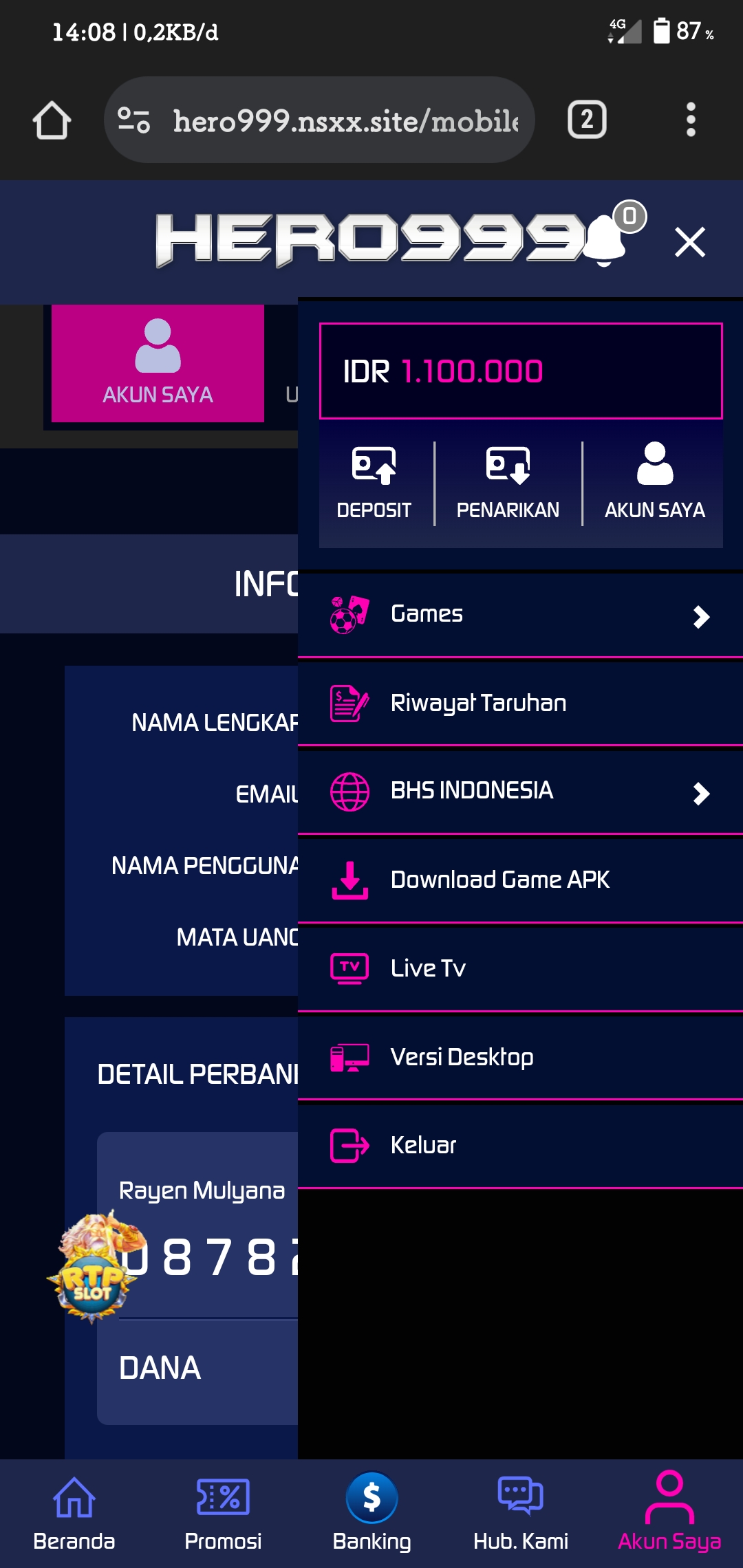
Task: Tap the RTP Slot floating badge
Action: pyautogui.click(x=93, y=1269)
